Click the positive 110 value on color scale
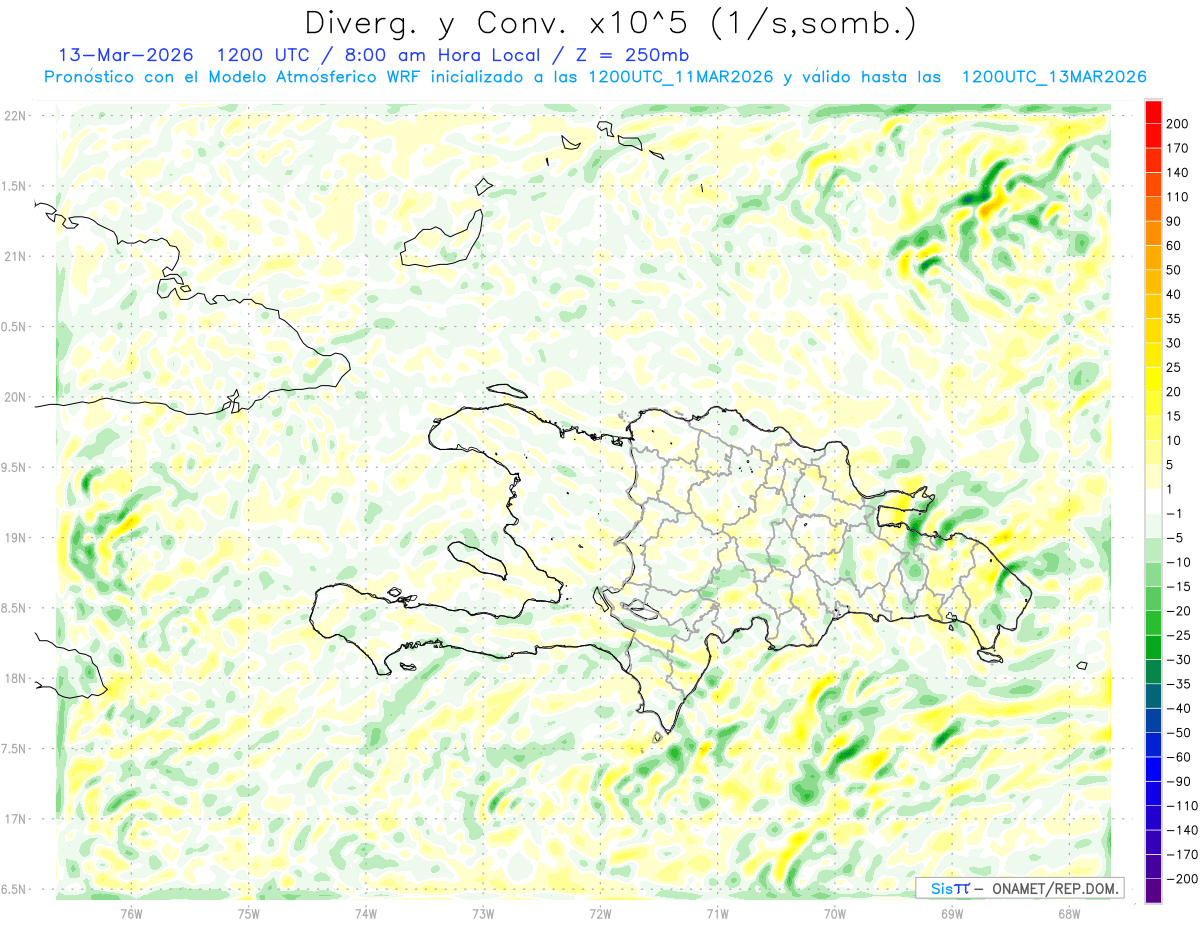The width and height of the screenshot is (1200, 927). [1177, 197]
